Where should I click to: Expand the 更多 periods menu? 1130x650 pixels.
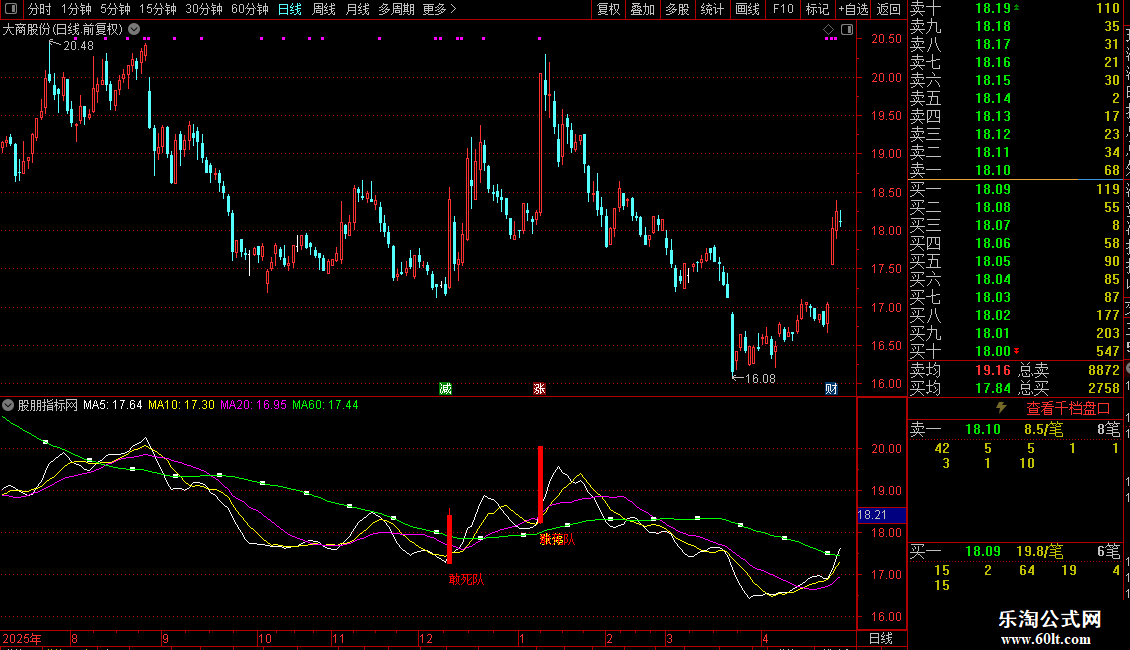(439, 9)
